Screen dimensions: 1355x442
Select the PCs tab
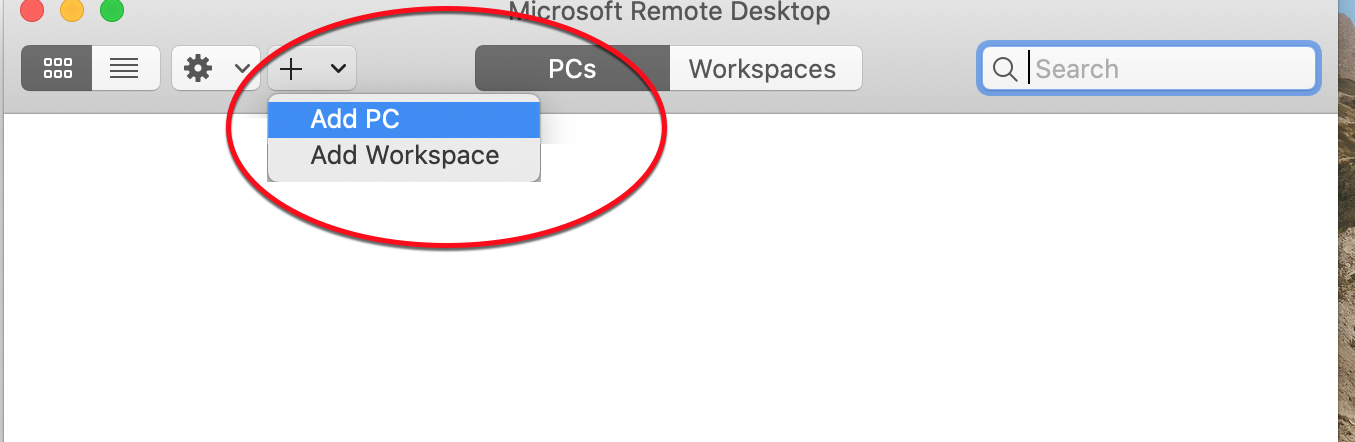[x=572, y=69]
